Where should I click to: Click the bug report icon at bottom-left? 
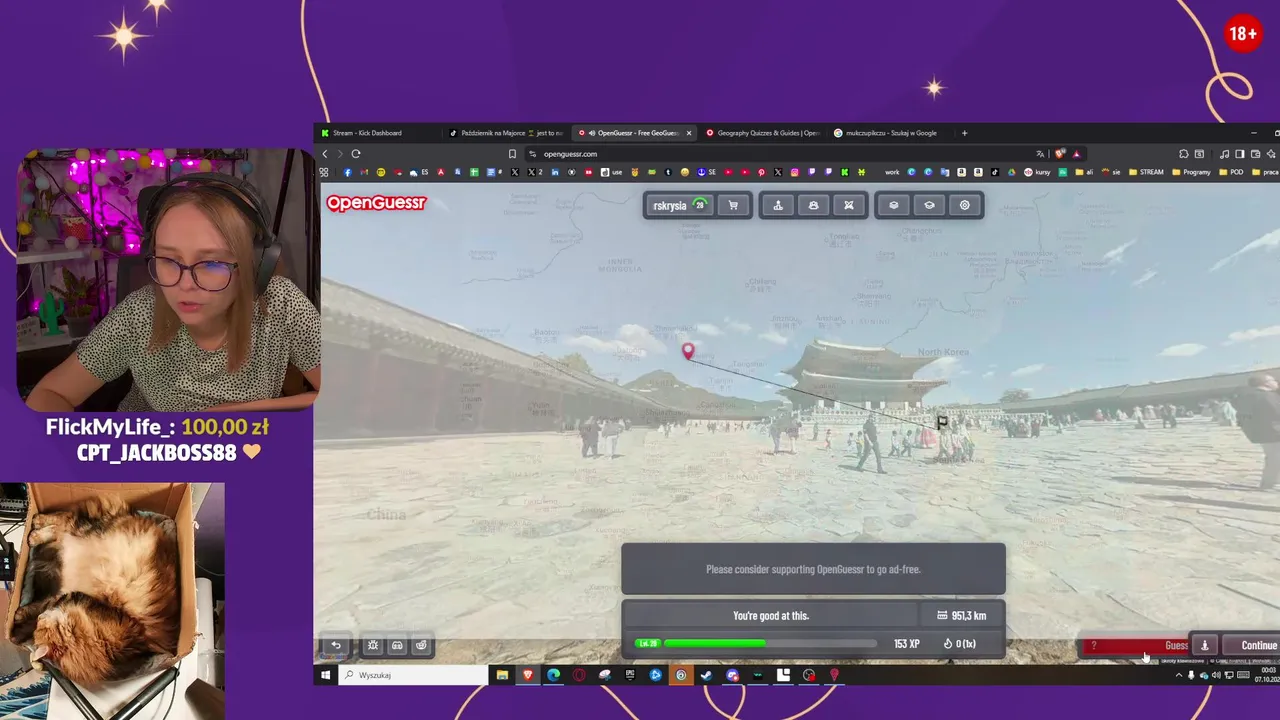point(373,645)
